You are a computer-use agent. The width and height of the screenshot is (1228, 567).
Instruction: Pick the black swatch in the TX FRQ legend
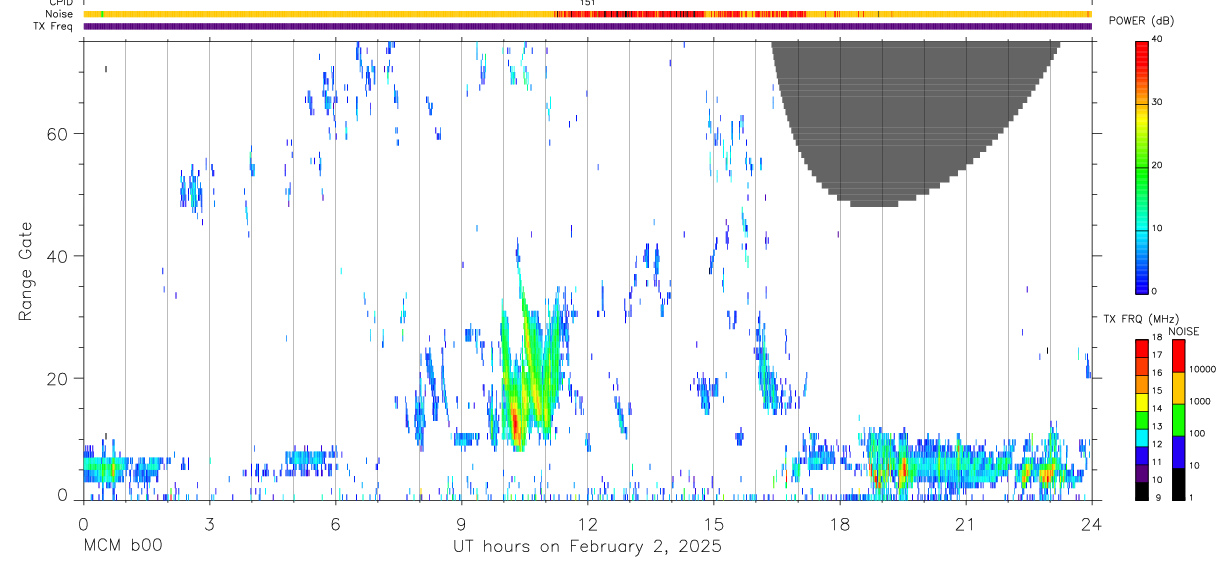(1141, 491)
